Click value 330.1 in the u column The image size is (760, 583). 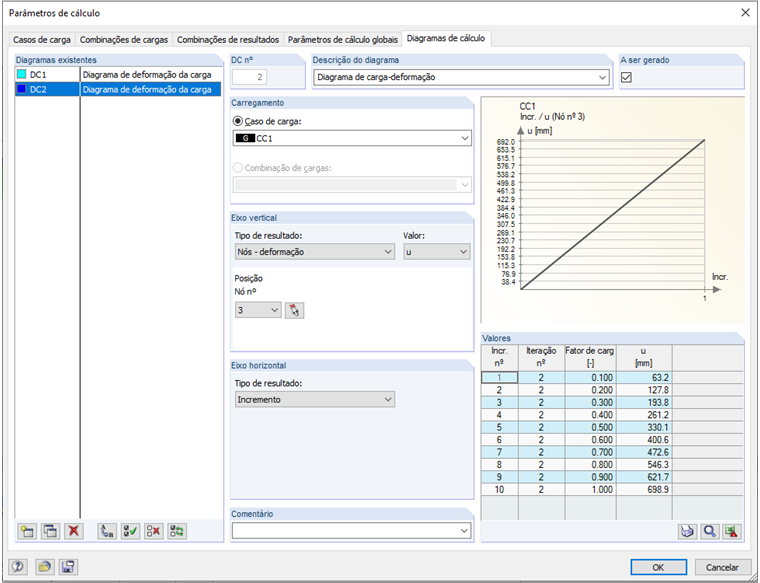[x=644, y=427]
